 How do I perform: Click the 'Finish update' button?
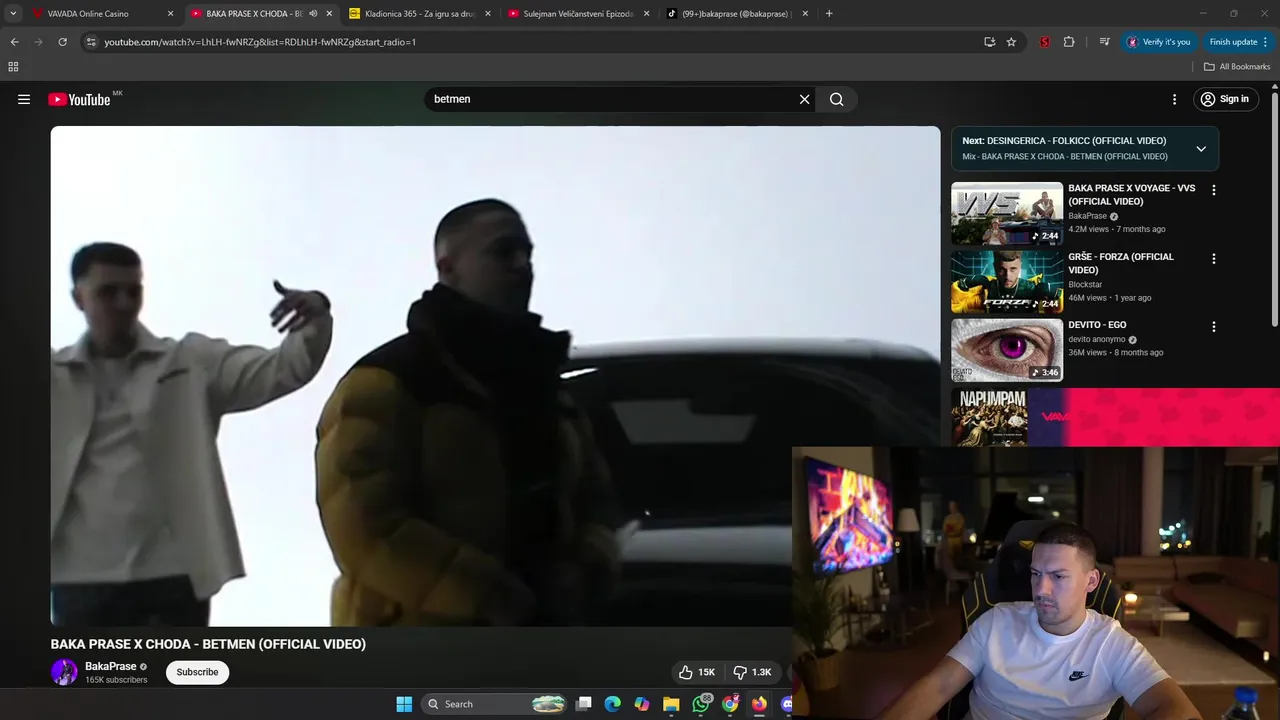pos(1238,42)
